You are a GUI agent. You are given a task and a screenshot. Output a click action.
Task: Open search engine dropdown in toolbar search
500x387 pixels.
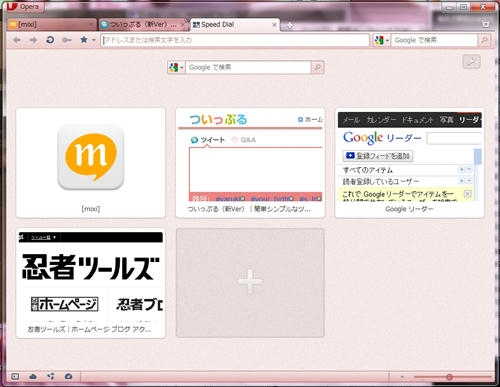click(x=382, y=40)
